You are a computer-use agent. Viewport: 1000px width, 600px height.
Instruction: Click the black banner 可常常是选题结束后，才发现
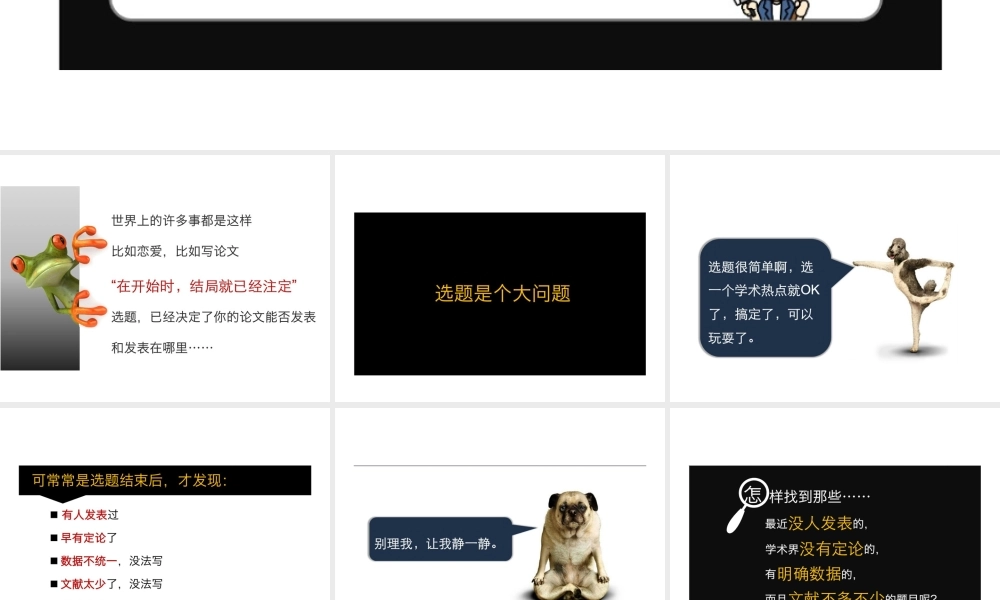(164, 480)
